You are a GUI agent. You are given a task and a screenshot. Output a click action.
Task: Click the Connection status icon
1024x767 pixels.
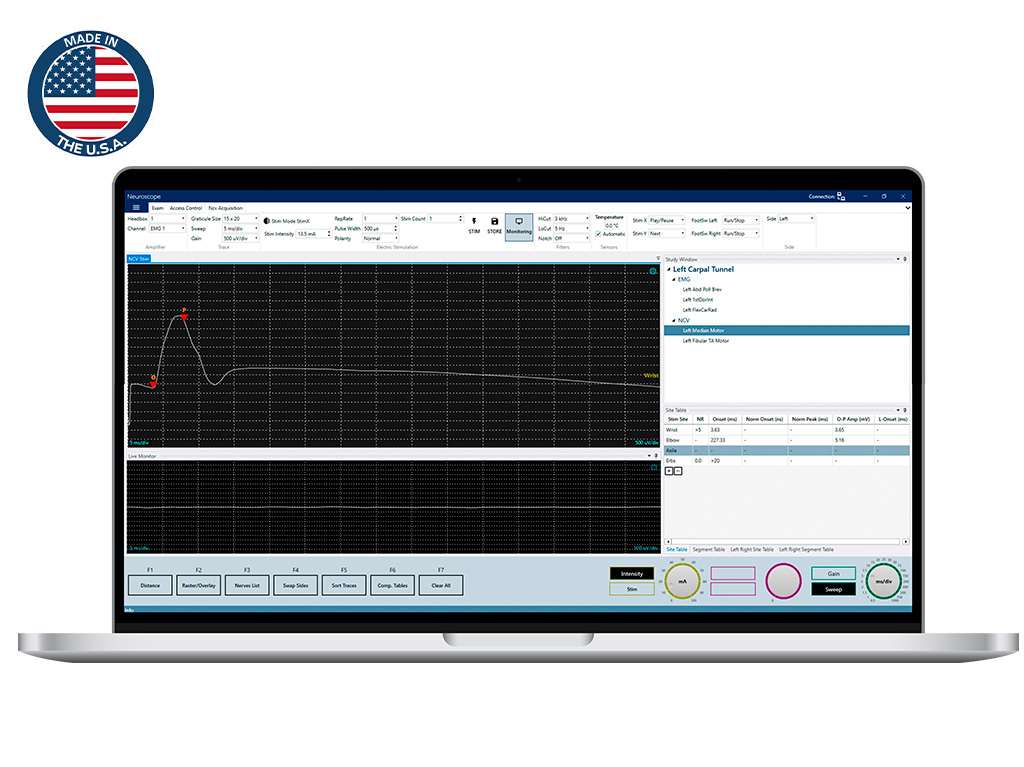pyautogui.click(x=840, y=196)
